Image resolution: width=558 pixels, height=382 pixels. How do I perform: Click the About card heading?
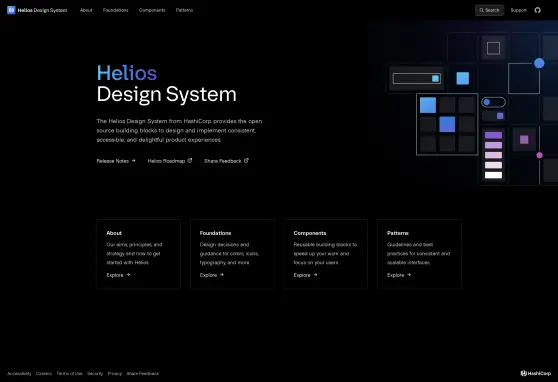point(114,233)
